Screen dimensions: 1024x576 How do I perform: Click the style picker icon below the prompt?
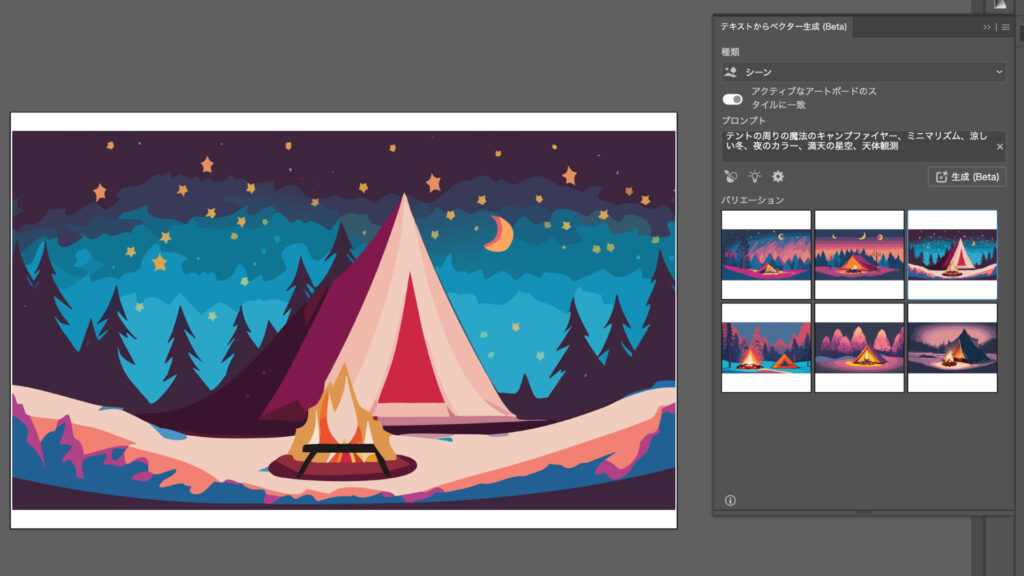pyautogui.click(x=731, y=177)
